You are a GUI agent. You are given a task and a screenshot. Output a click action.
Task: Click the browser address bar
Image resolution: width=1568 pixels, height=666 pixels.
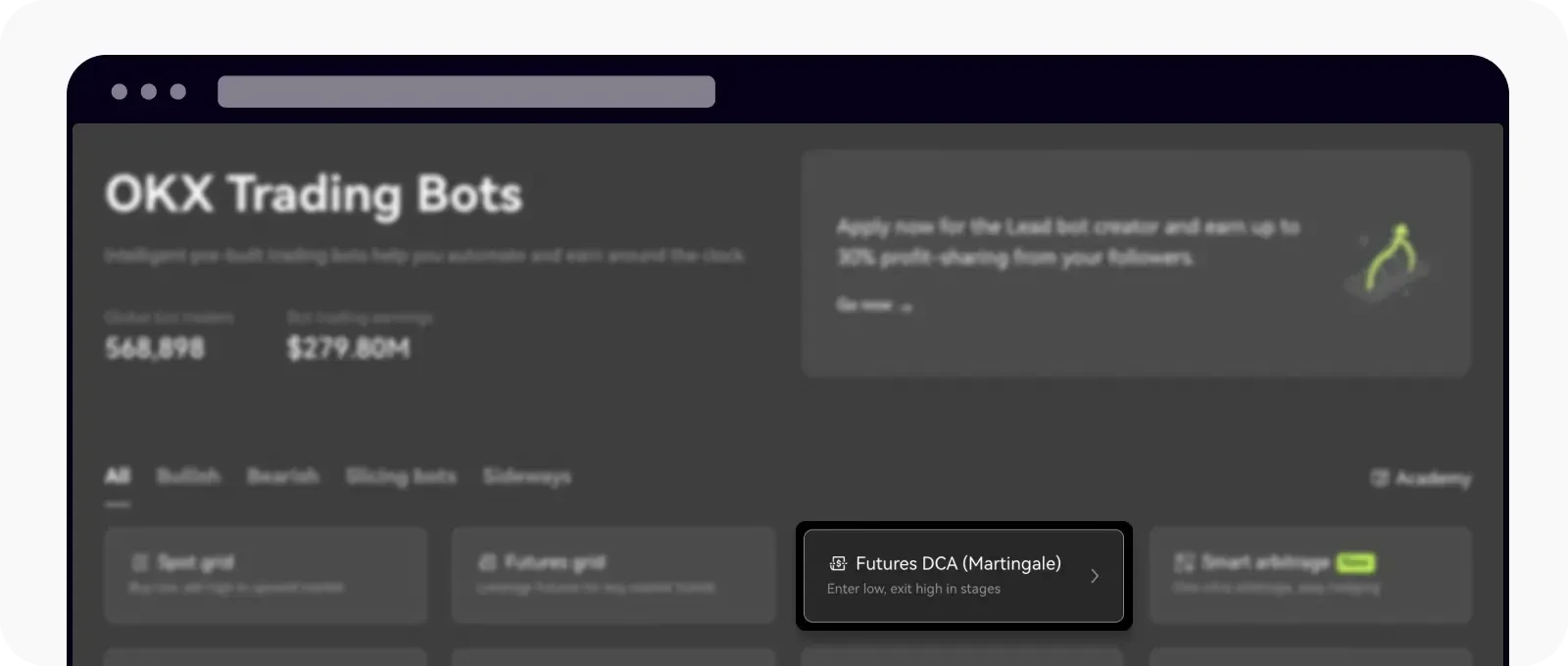(466, 91)
